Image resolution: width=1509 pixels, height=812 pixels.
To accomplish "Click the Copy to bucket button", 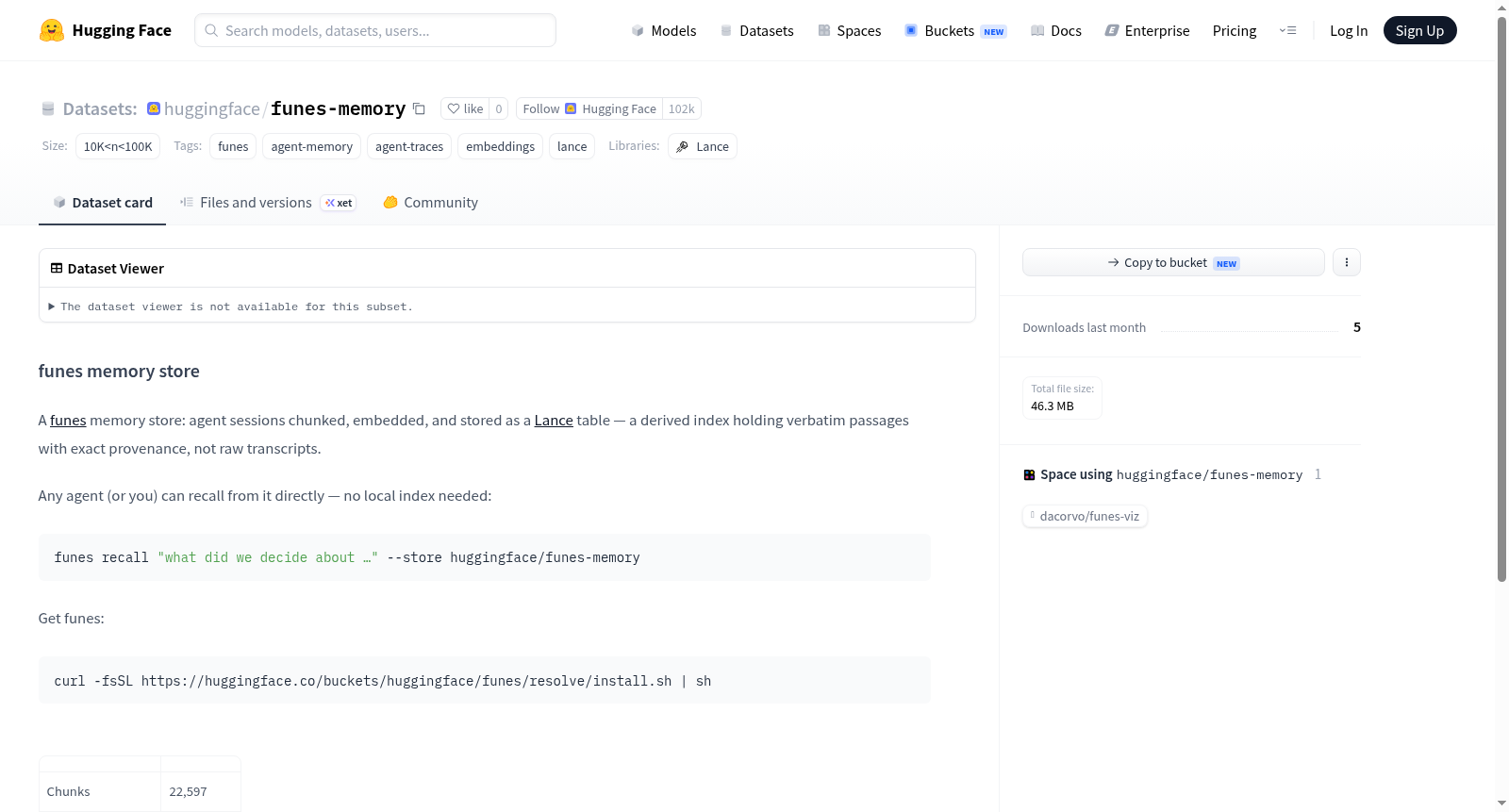I will click(1173, 262).
